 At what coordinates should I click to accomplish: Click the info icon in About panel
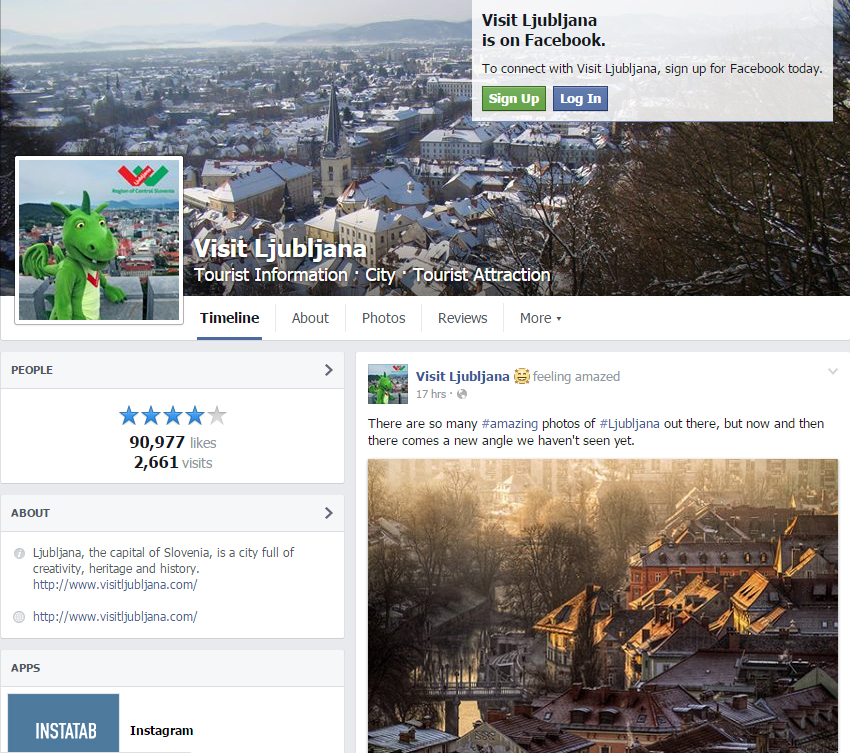point(19,554)
